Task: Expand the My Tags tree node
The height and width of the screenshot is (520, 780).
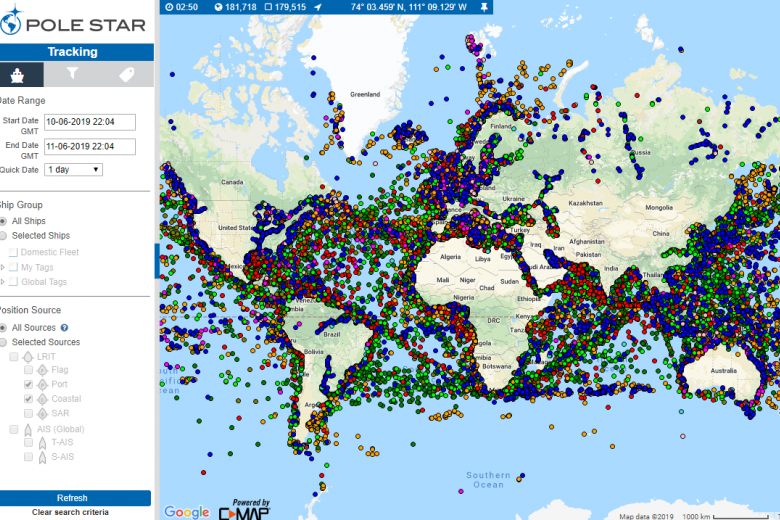Action: point(3,267)
